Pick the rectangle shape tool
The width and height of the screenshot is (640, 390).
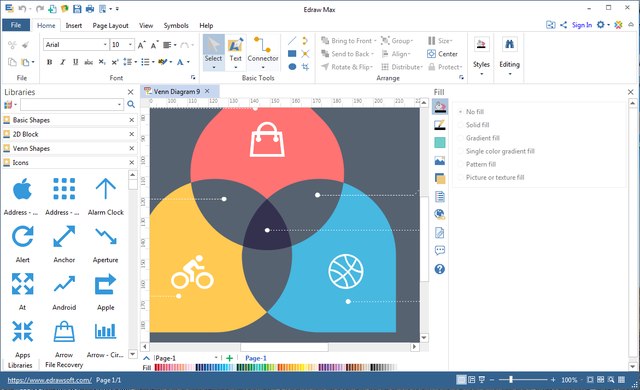point(292,53)
